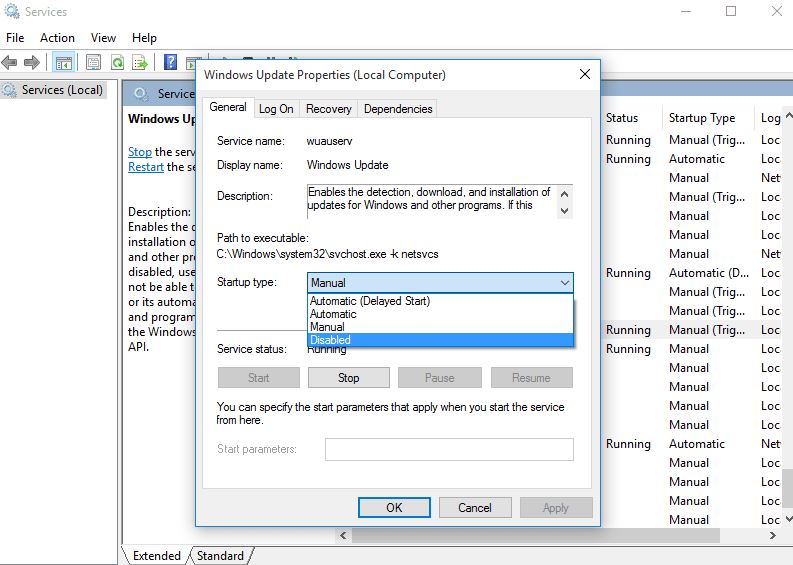Close the Windows Update Properties dialog
The width and height of the screenshot is (793, 565).
coord(584,74)
